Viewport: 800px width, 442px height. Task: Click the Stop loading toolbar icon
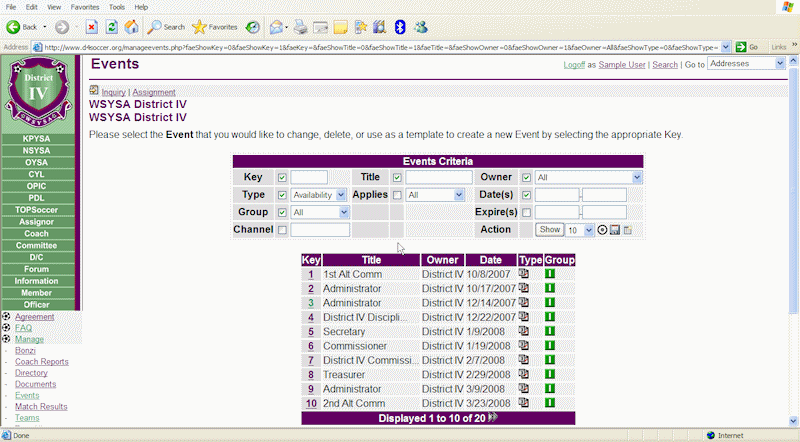click(91, 27)
